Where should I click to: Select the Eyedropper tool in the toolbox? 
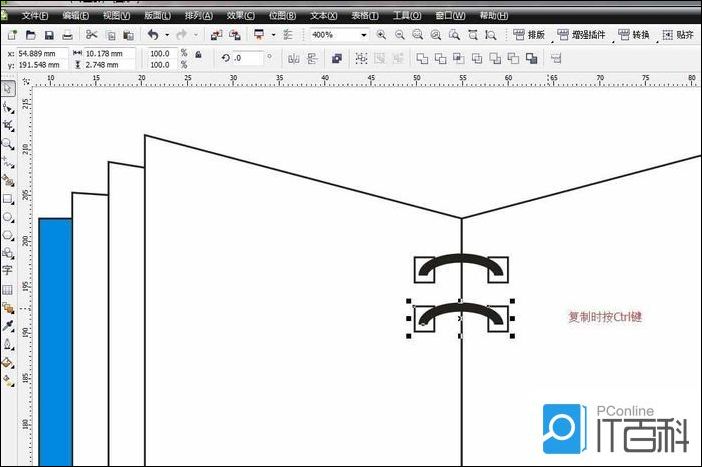pos(8,325)
